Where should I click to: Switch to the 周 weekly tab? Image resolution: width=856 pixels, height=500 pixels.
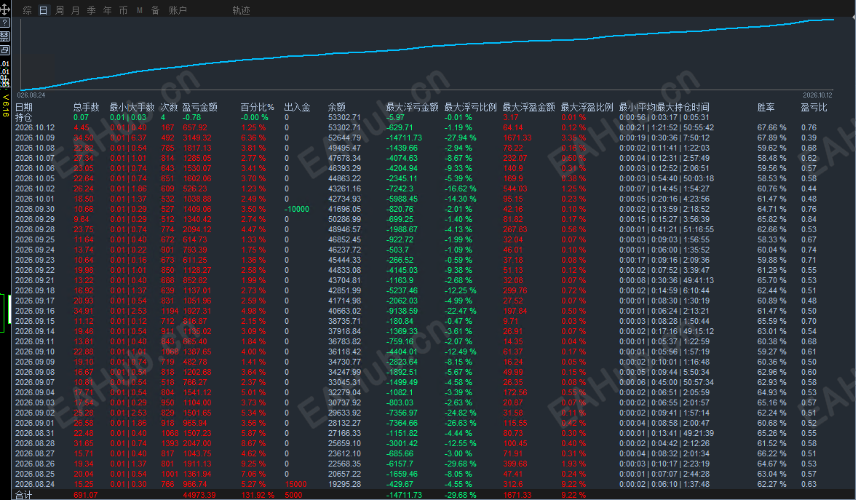click(x=60, y=10)
